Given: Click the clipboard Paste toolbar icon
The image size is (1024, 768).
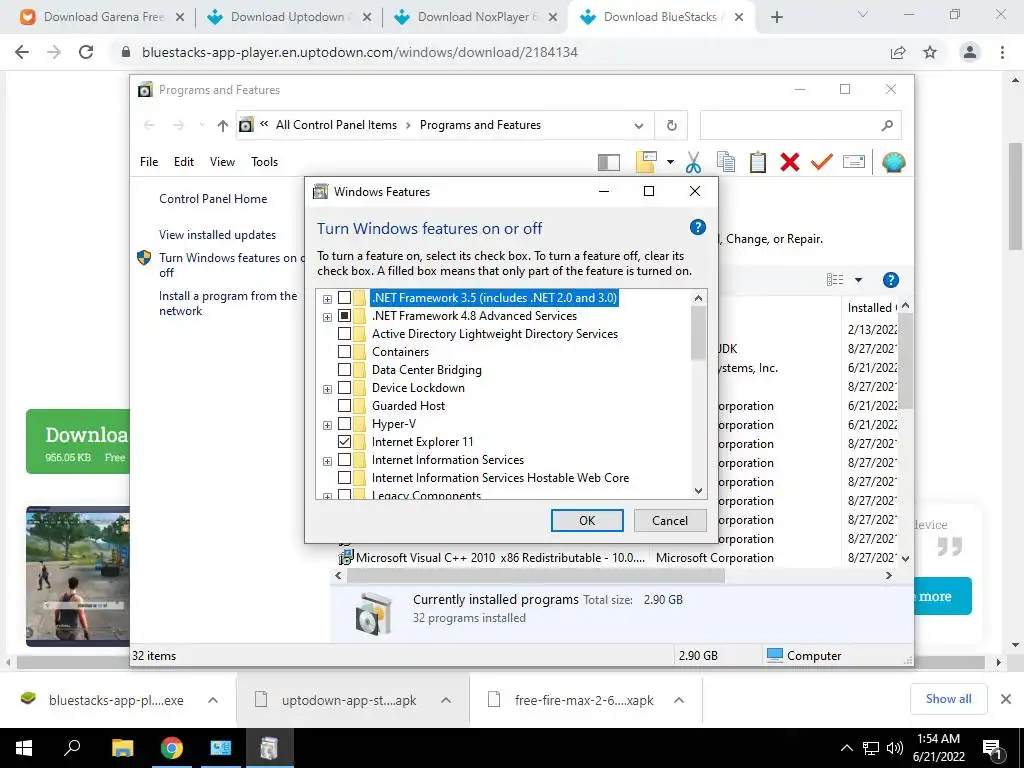Looking at the screenshot, I should coord(758,162).
